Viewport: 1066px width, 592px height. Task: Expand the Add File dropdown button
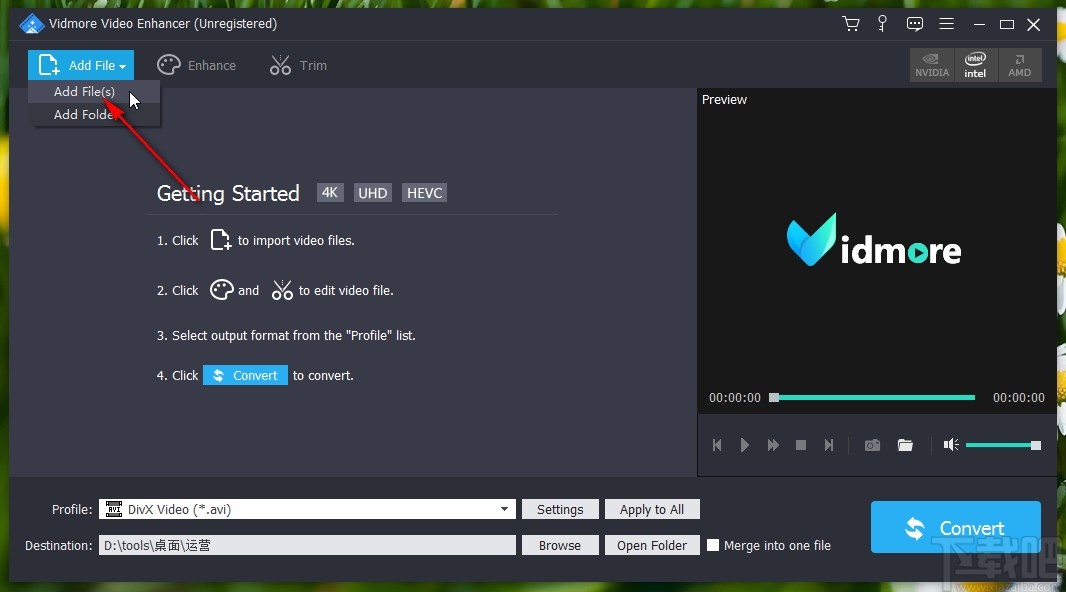pyautogui.click(x=81, y=65)
